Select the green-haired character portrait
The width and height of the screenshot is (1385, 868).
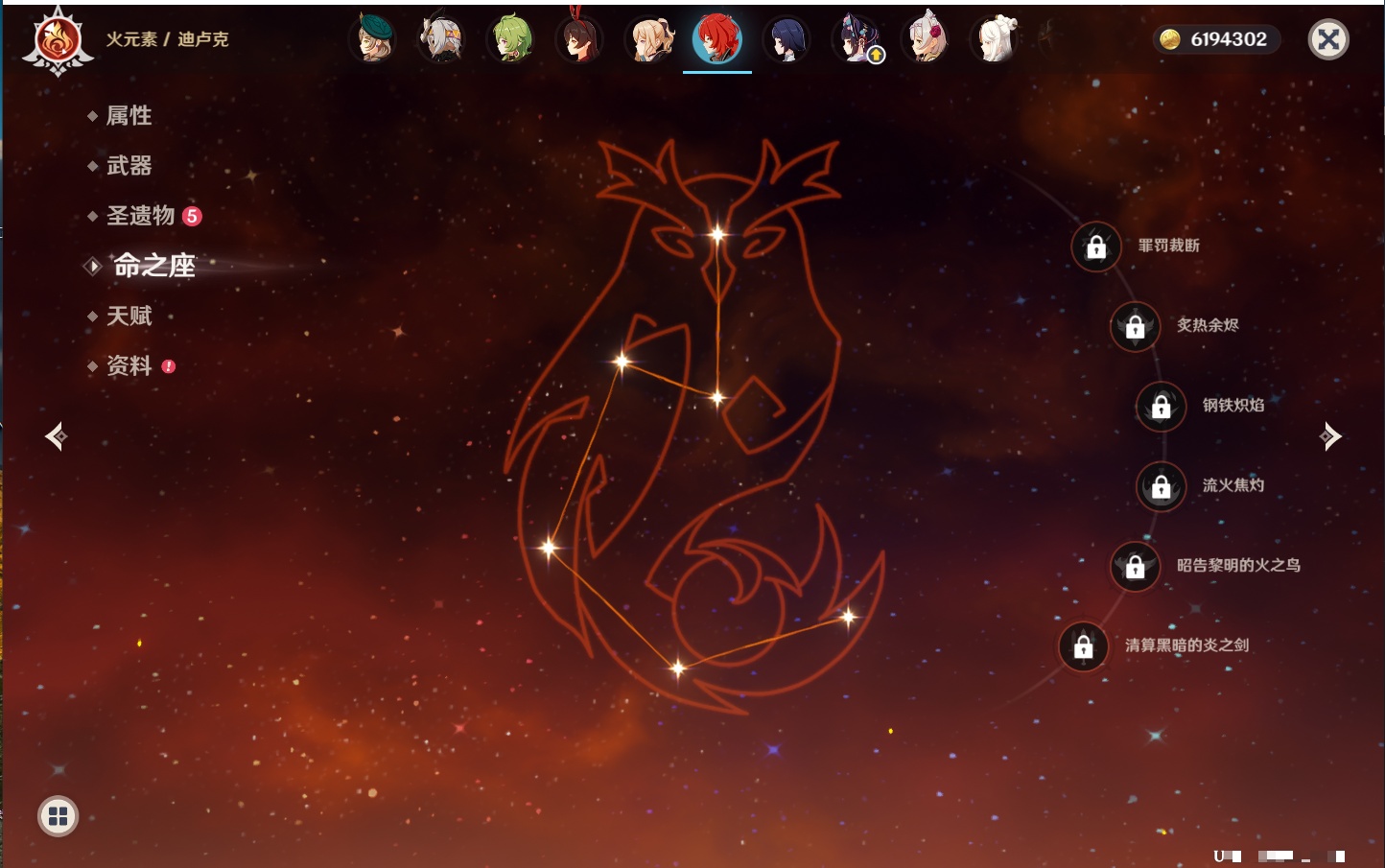pyautogui.click(x=511, y=39)
